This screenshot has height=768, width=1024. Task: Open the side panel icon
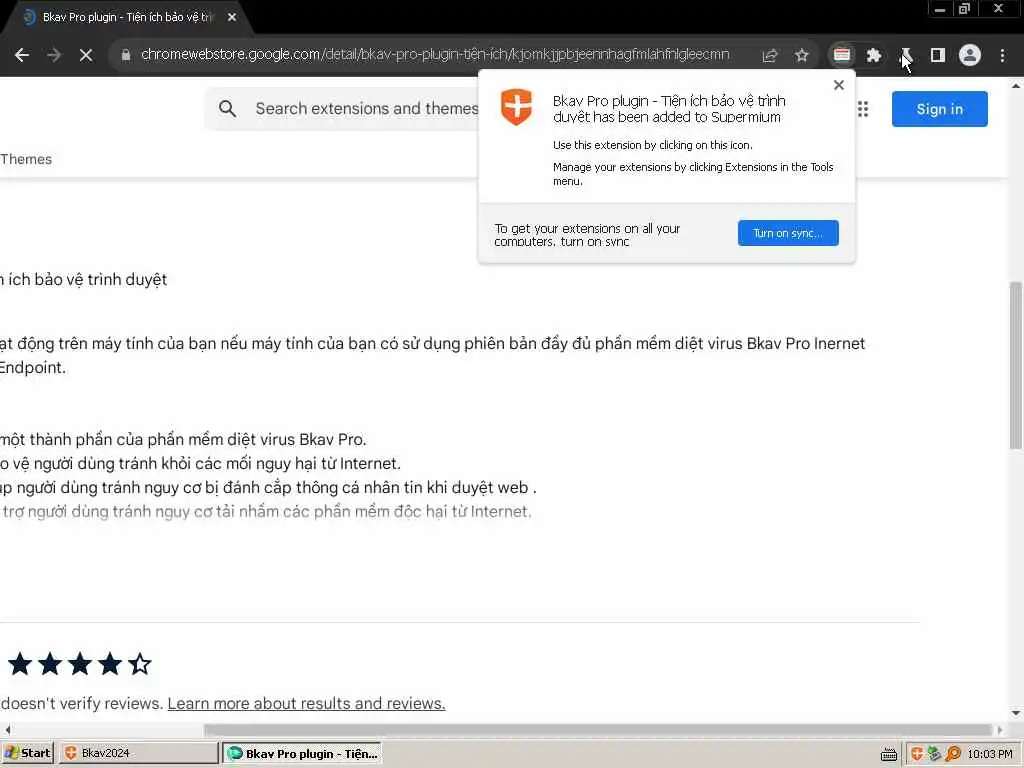938,56
